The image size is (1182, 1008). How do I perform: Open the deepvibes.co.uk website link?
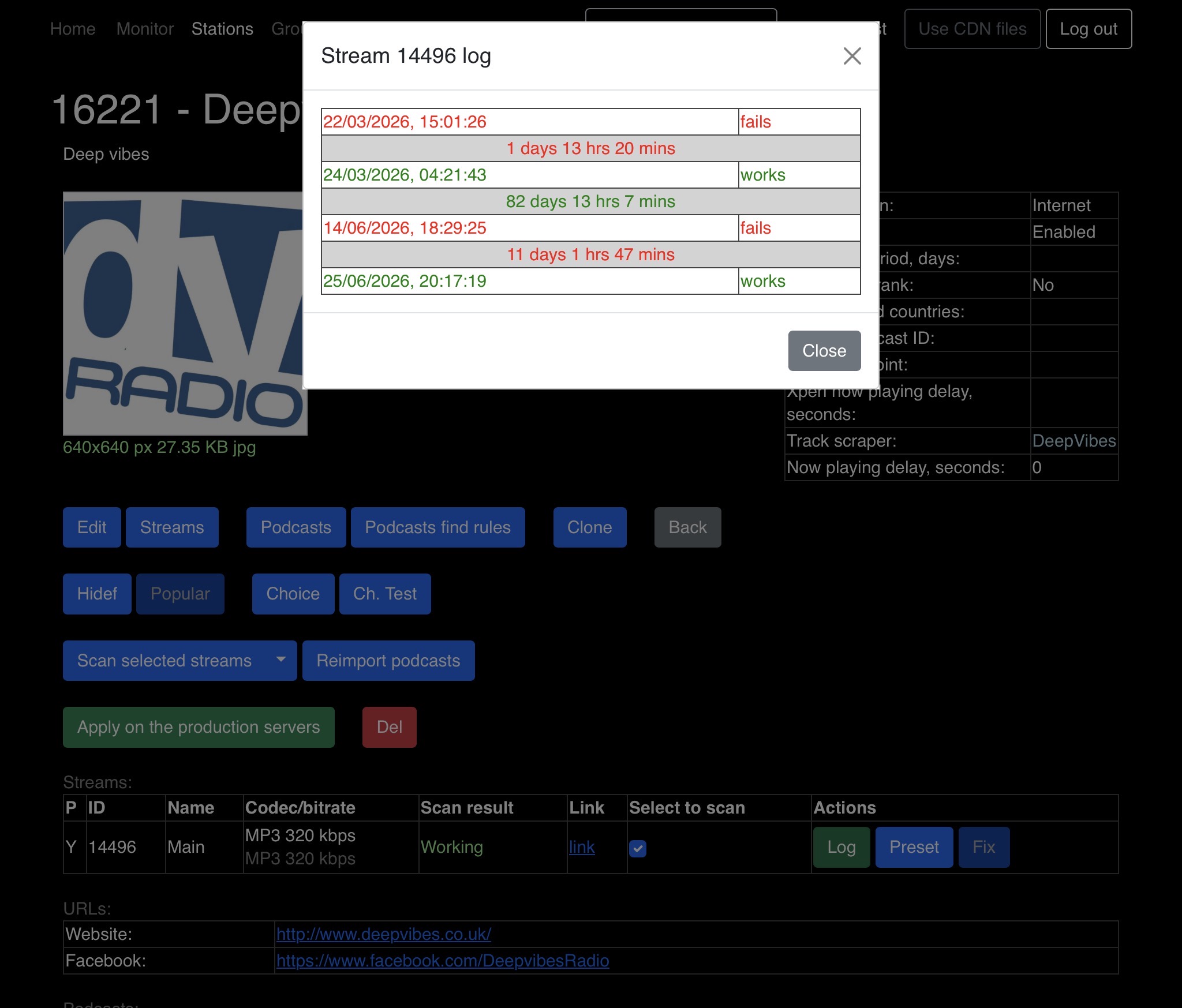[x=384, y=934]
